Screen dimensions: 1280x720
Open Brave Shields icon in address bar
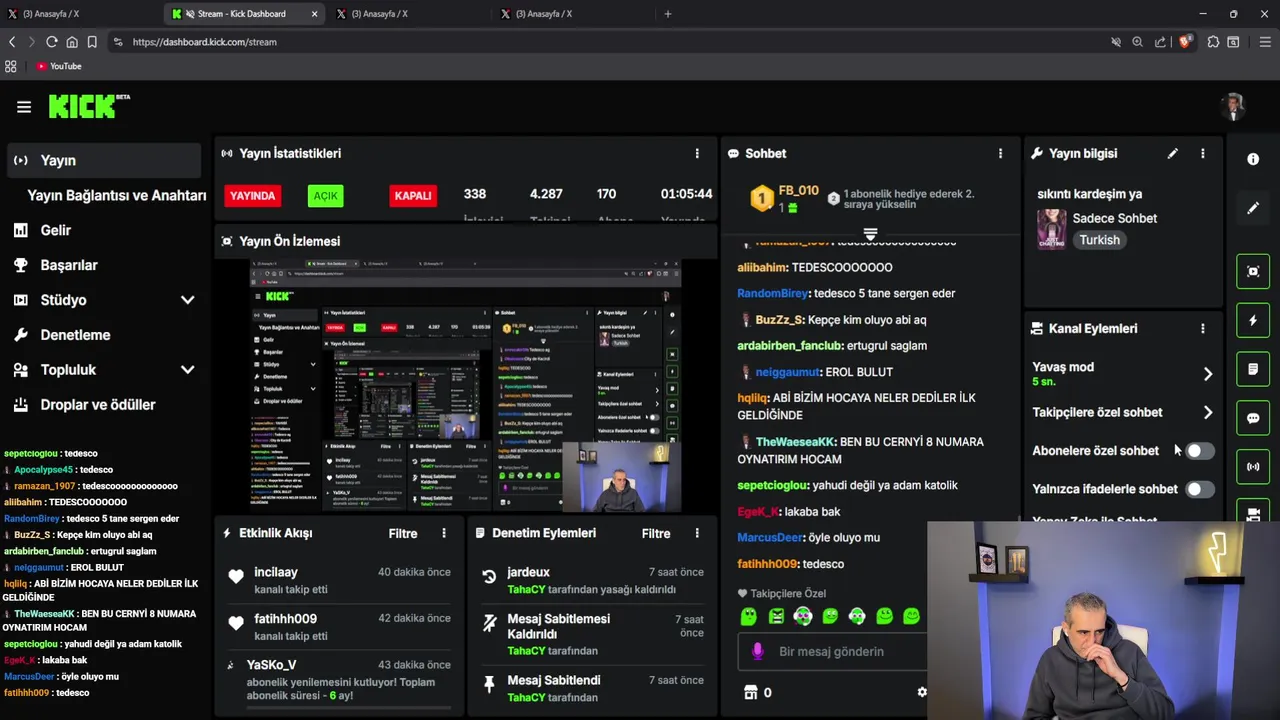[x=1186, y=42]
